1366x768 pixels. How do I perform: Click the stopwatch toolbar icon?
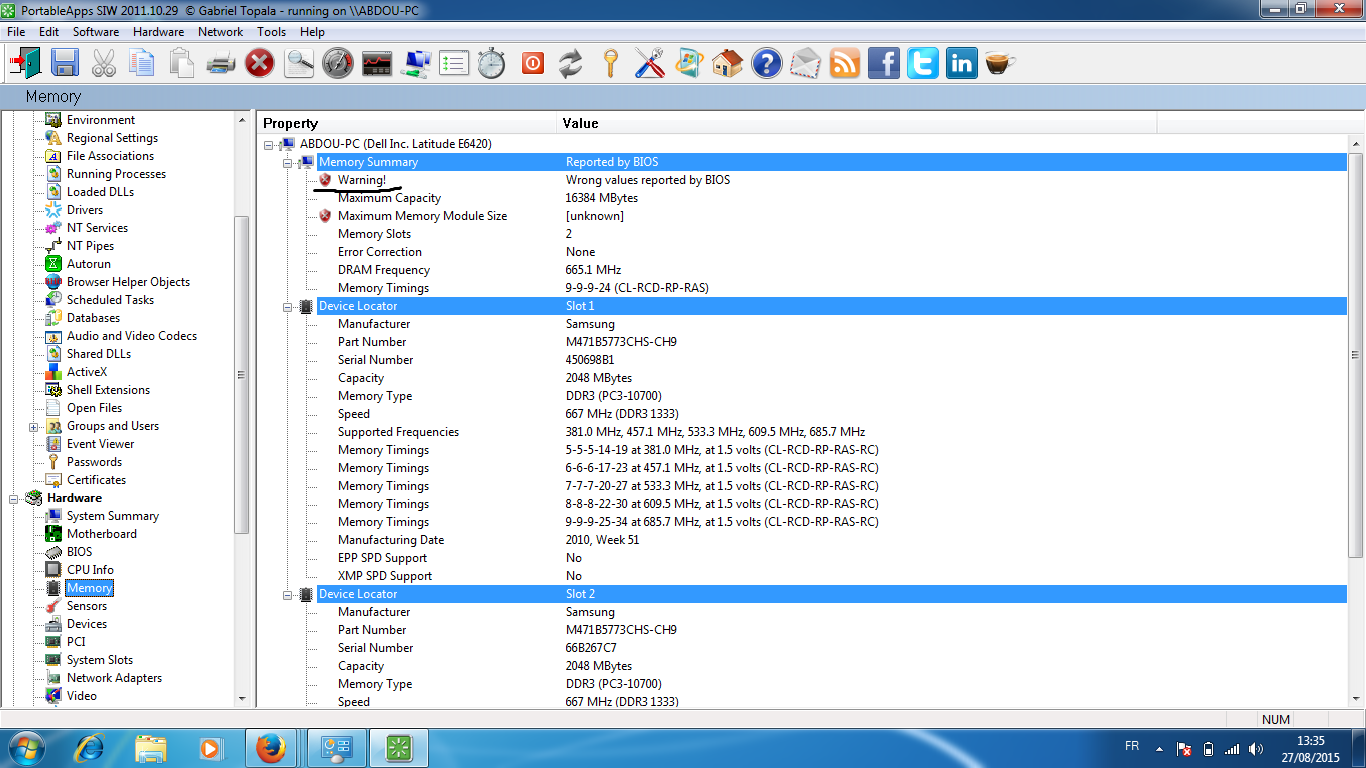492,64
